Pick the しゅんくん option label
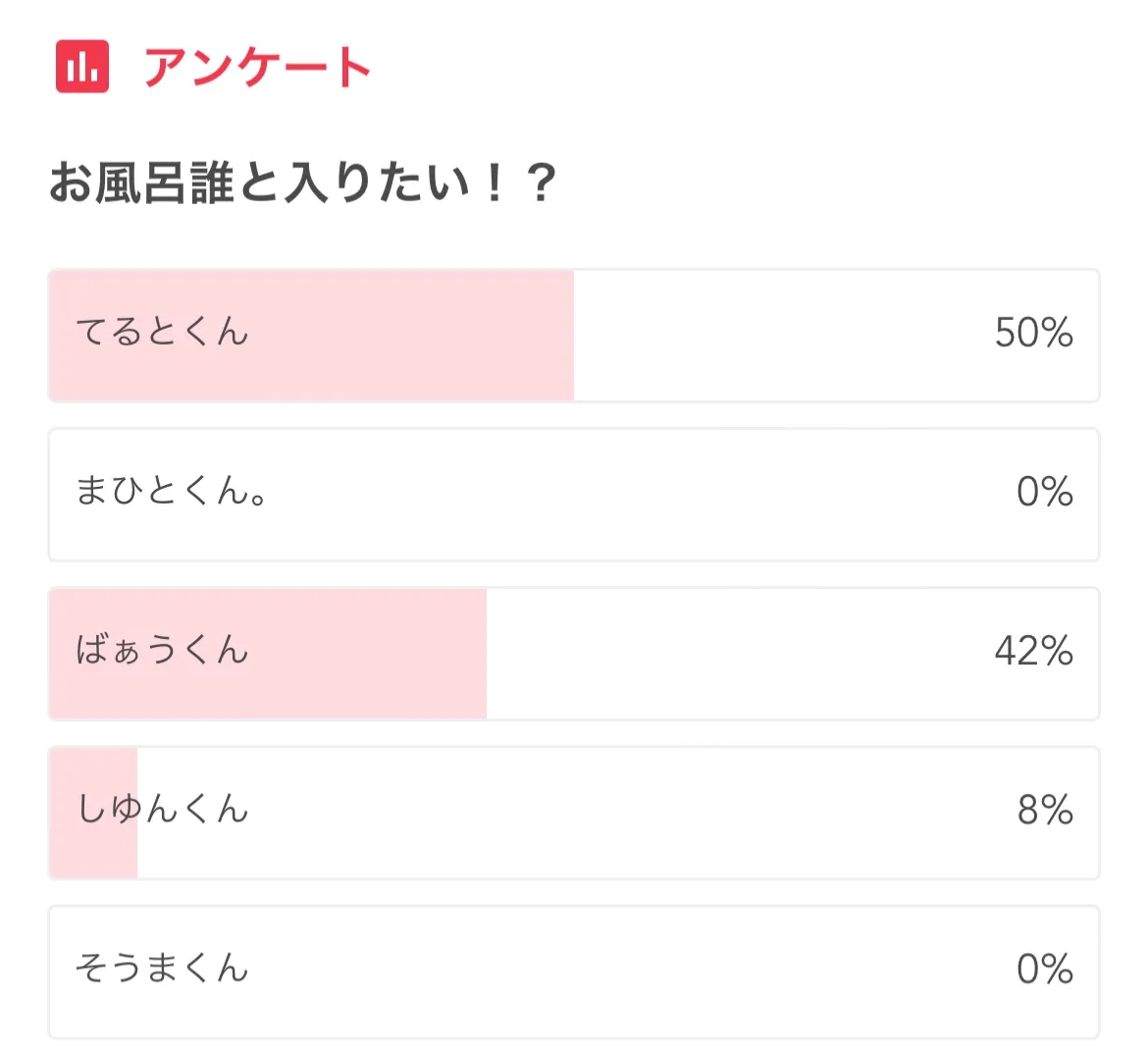 (x=162, y=810)
